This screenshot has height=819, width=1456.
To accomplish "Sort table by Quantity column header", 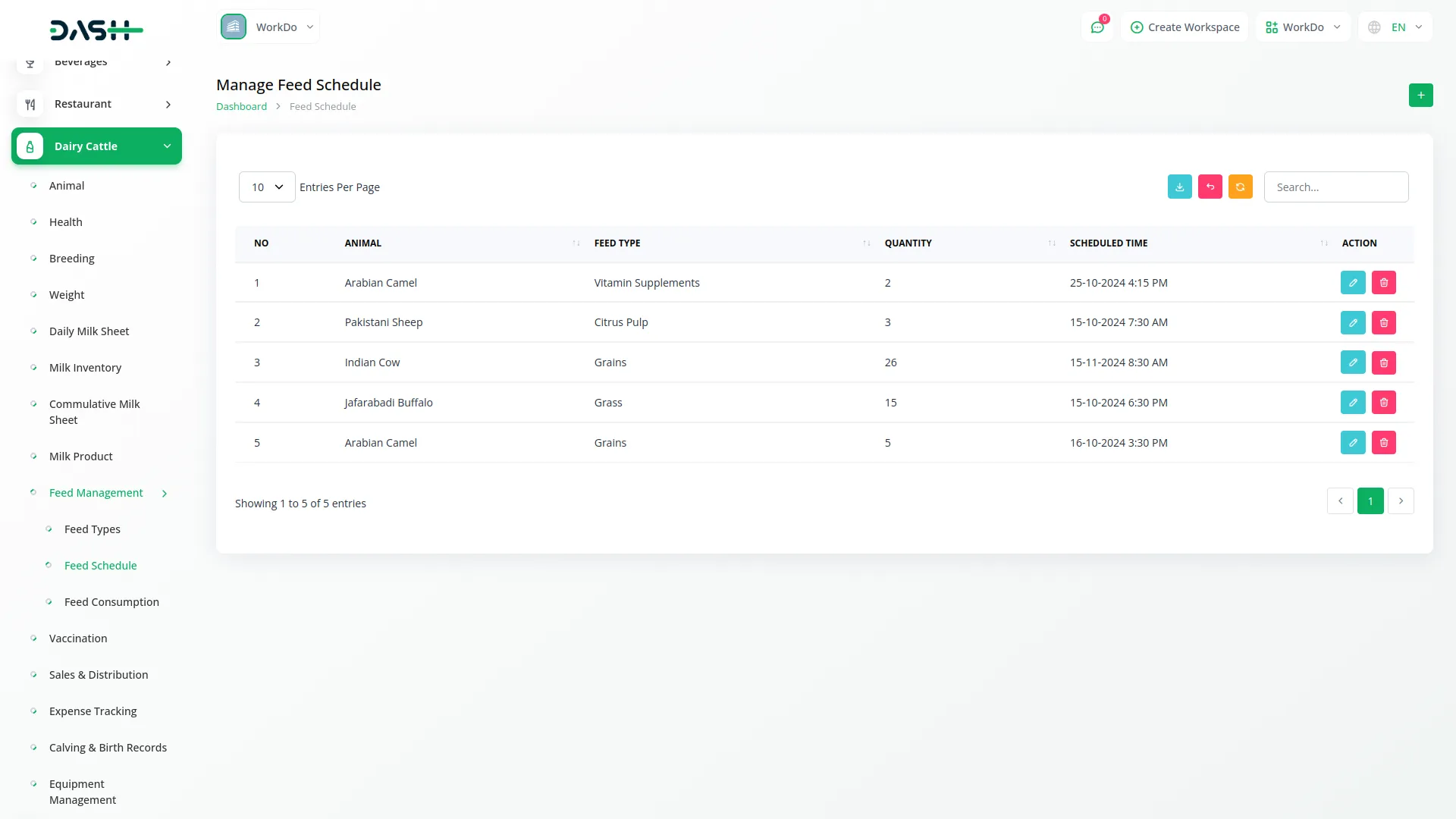I will [x=908, y=243].
